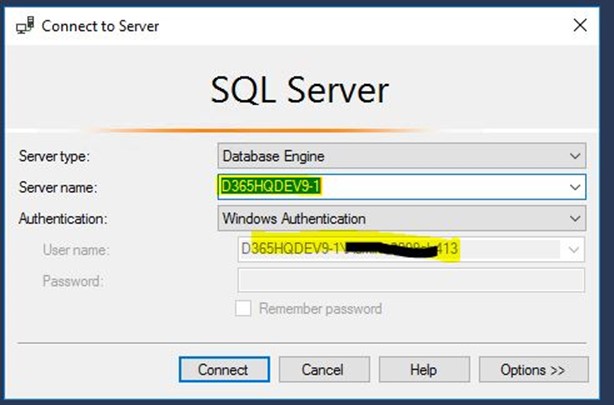Click the Cancel button

[x=324, y=369]
